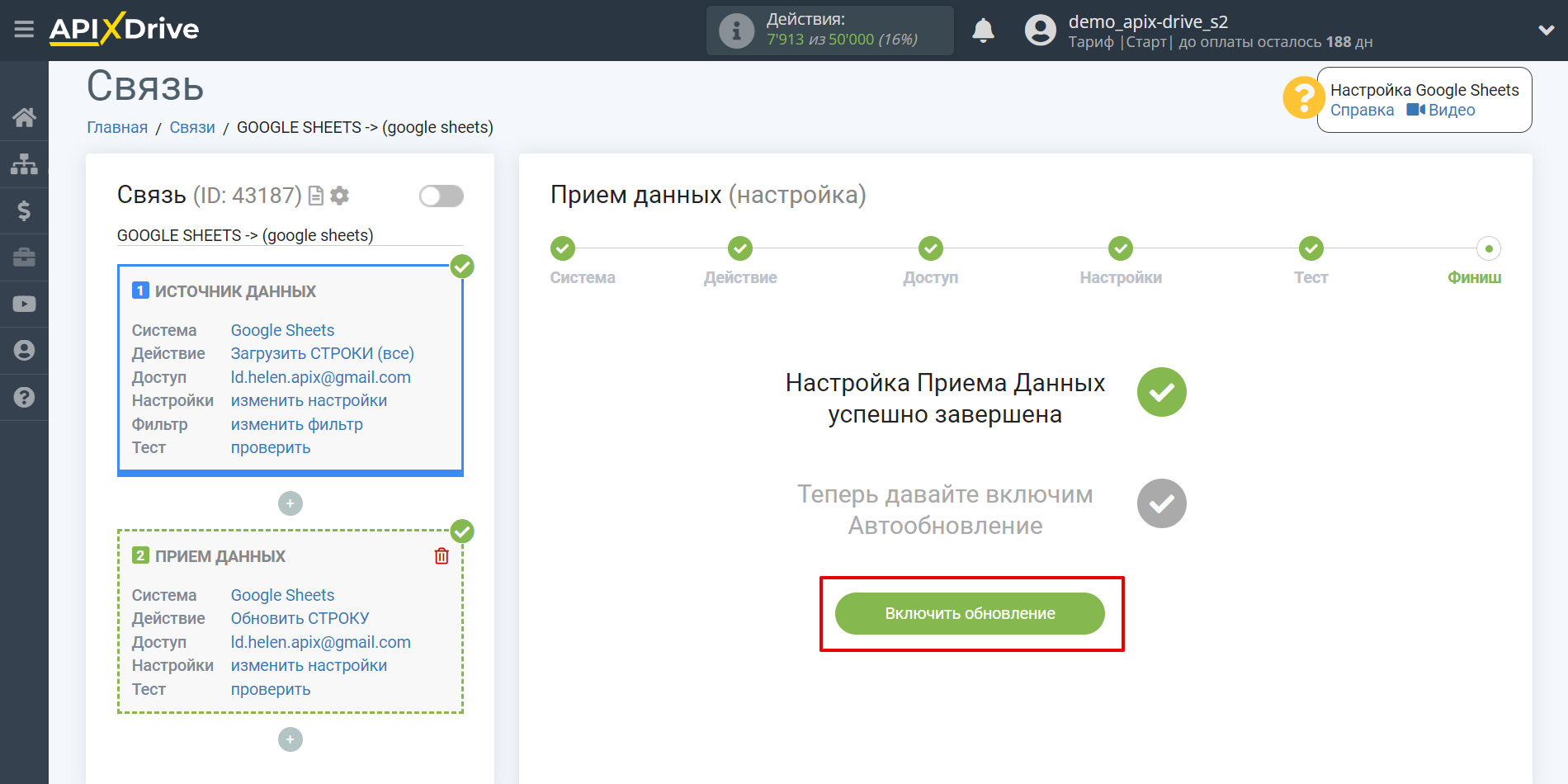Open connection settings gear icon
This screenshot has width=1568, height=784.
(339, 196)
